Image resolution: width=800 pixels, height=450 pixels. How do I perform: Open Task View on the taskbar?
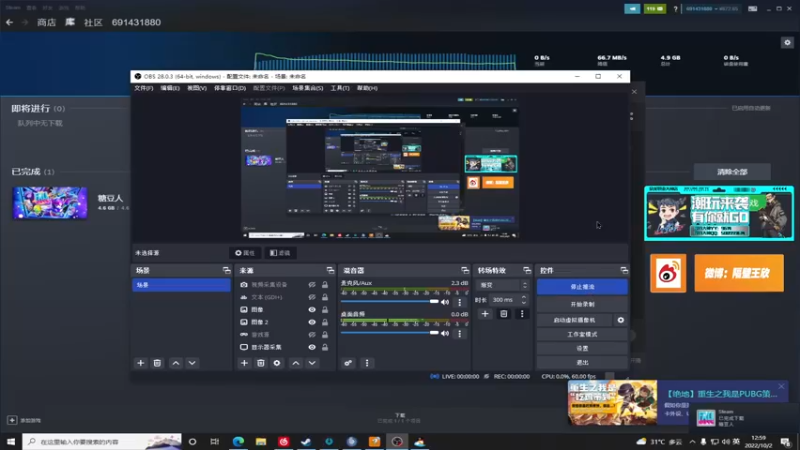click(x=215, y=441)
